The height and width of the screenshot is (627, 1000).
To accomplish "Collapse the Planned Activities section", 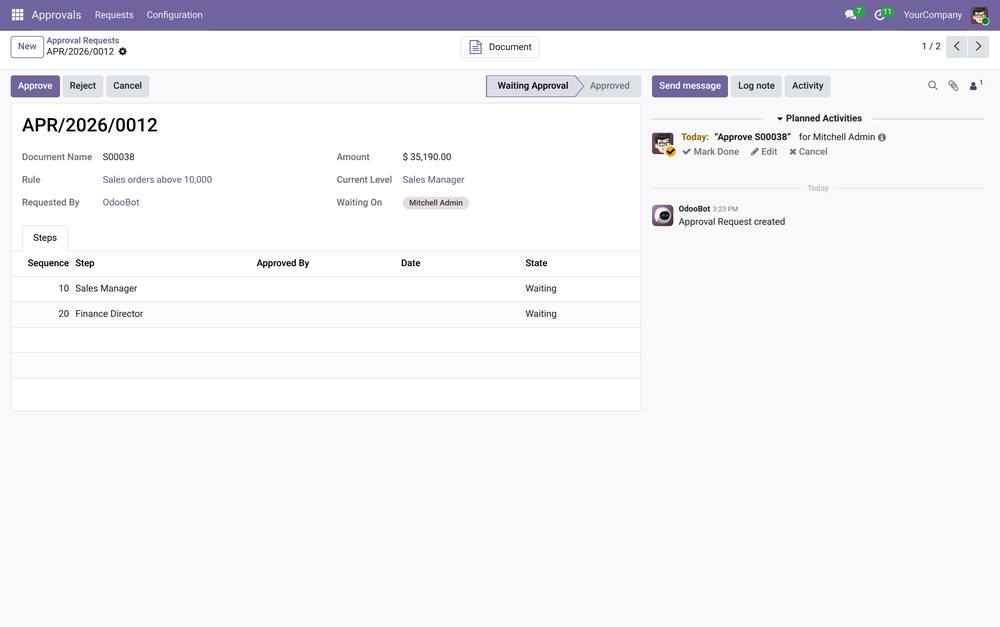I will [819, 119].
